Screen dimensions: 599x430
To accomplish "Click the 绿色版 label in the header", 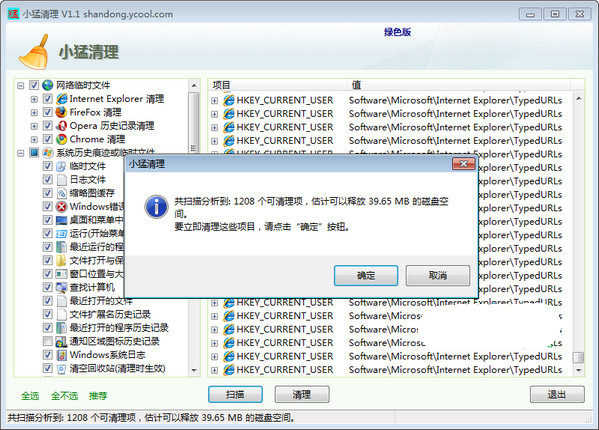I will point(397,32).
